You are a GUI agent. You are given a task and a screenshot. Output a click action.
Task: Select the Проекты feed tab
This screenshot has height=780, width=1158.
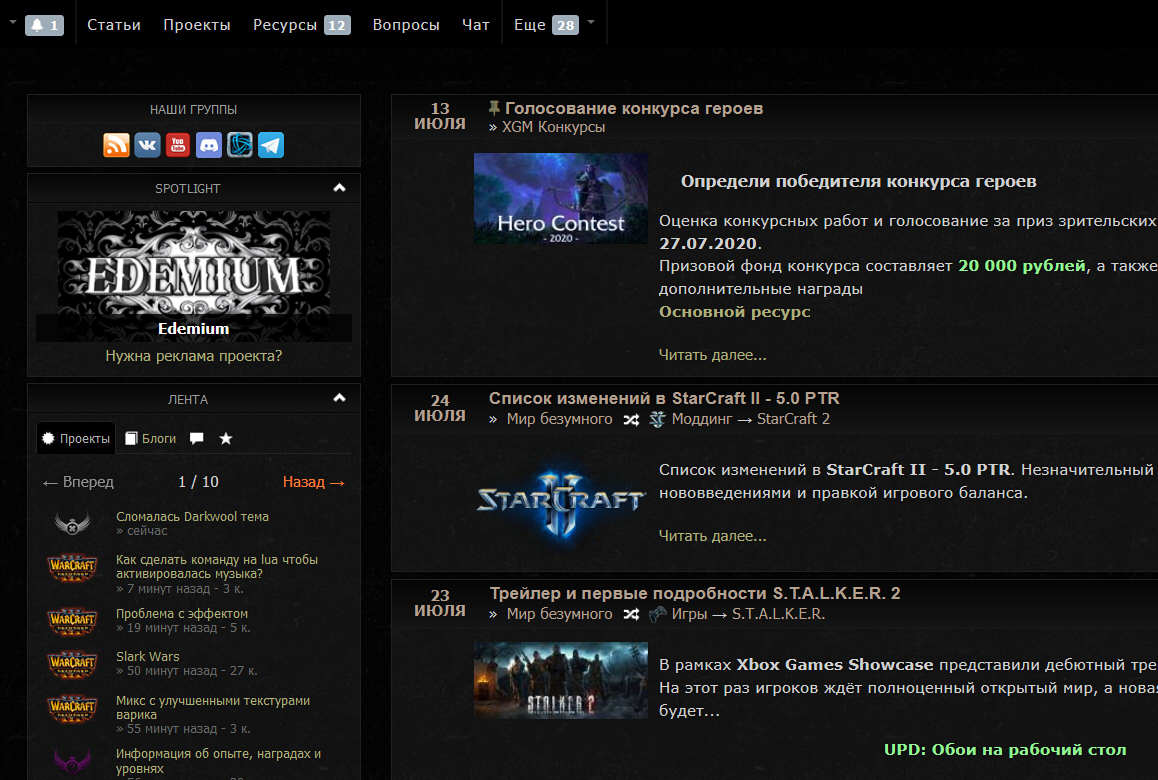click(76, 439)
